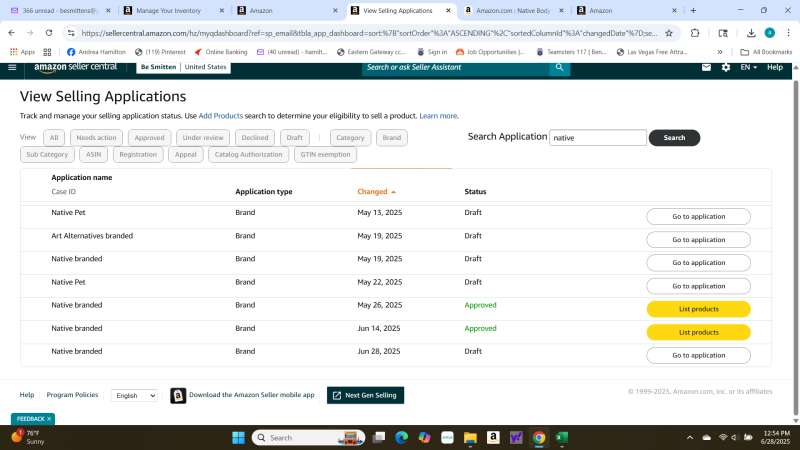Expand the English language dropdown
This screenshot has width=800, height=450.
(134, 395)
